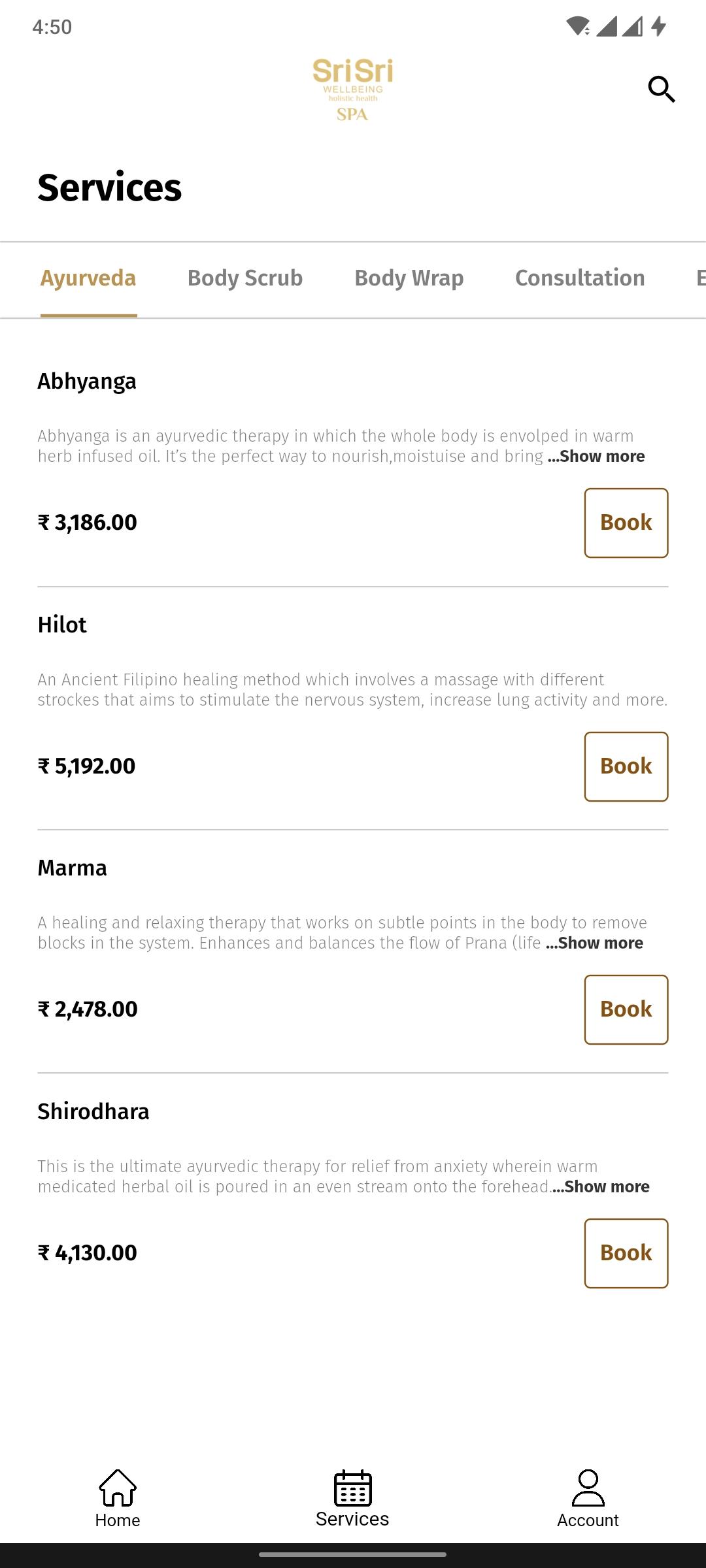Tap the Home icon in bottom navigation
Screen dimensions: 706x1568
click(x=118, y=1488)
